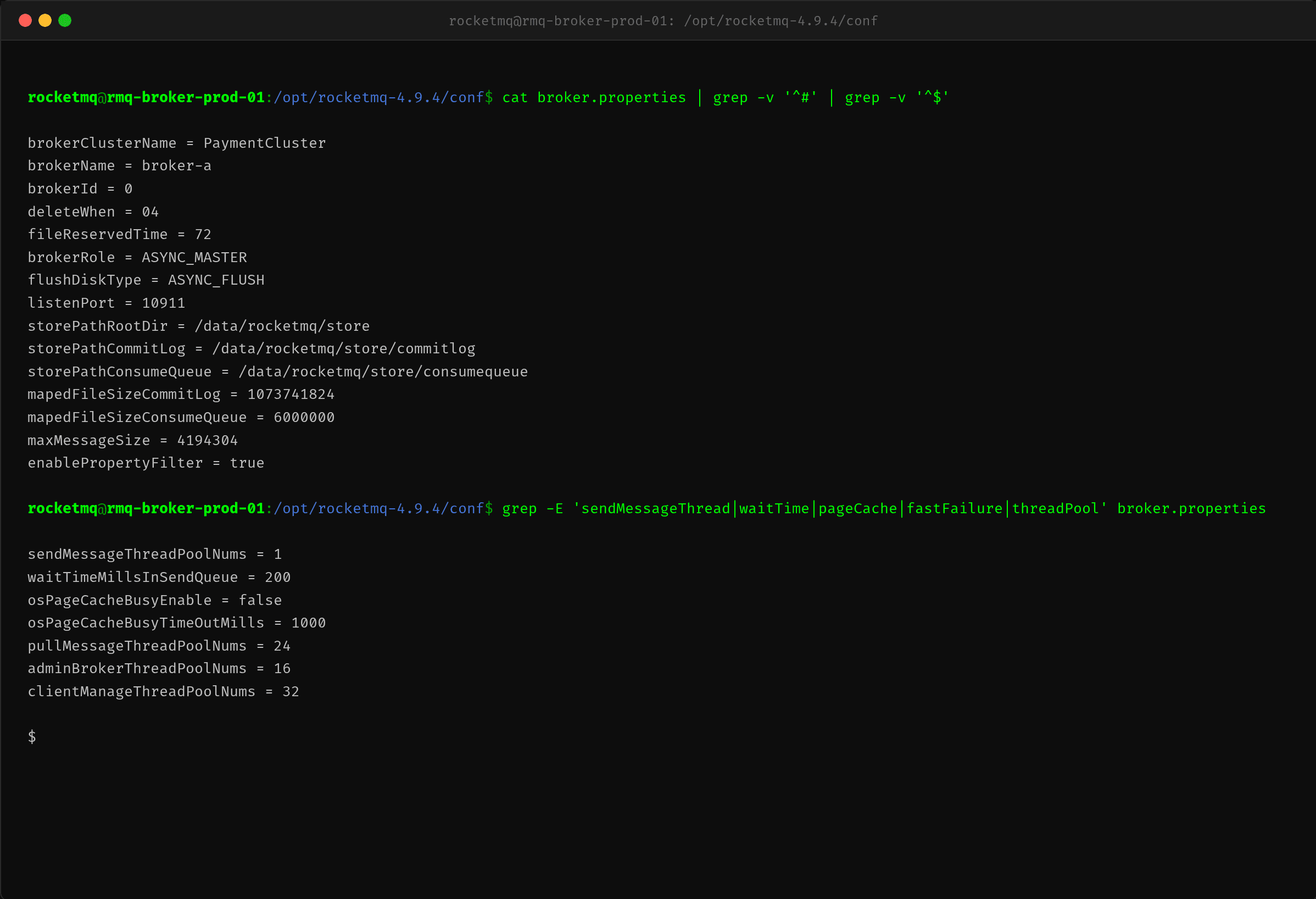Select the line 'osPageCacheBusyTimeOutMills = 1000'
The width and height of the screenshot is (1316, 899).
[177, 623]
